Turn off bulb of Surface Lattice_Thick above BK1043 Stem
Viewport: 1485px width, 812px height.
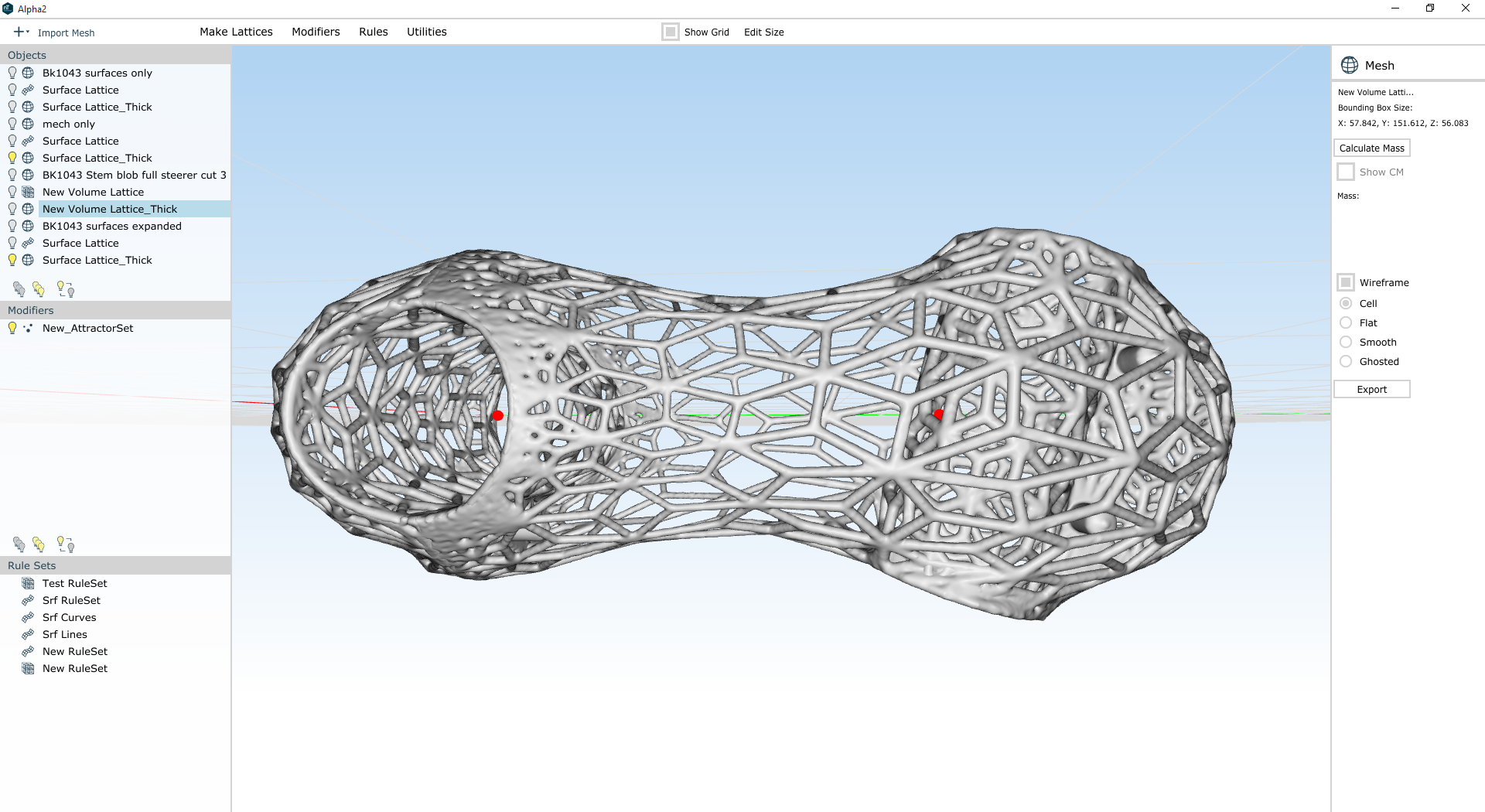[12, 158]
